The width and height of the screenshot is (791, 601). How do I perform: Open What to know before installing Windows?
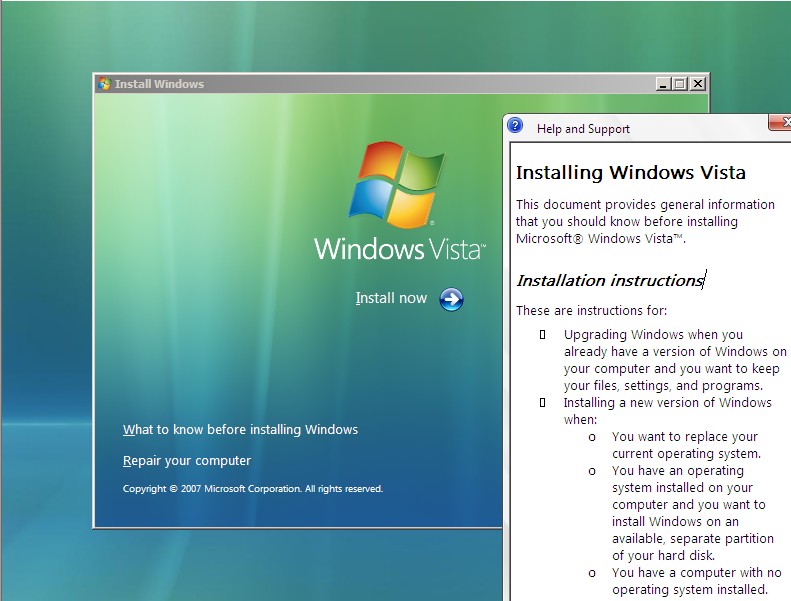(x=240, y=429)
